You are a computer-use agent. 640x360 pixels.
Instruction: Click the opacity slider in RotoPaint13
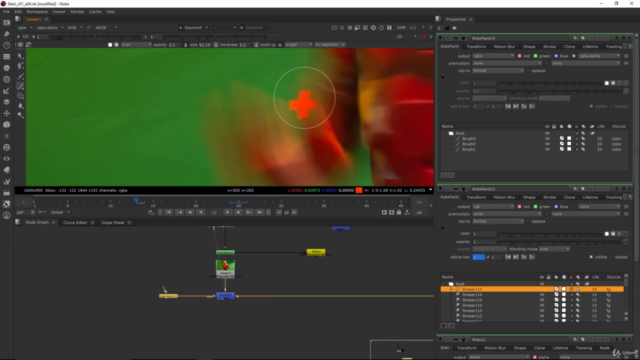(x=560, y=91)
